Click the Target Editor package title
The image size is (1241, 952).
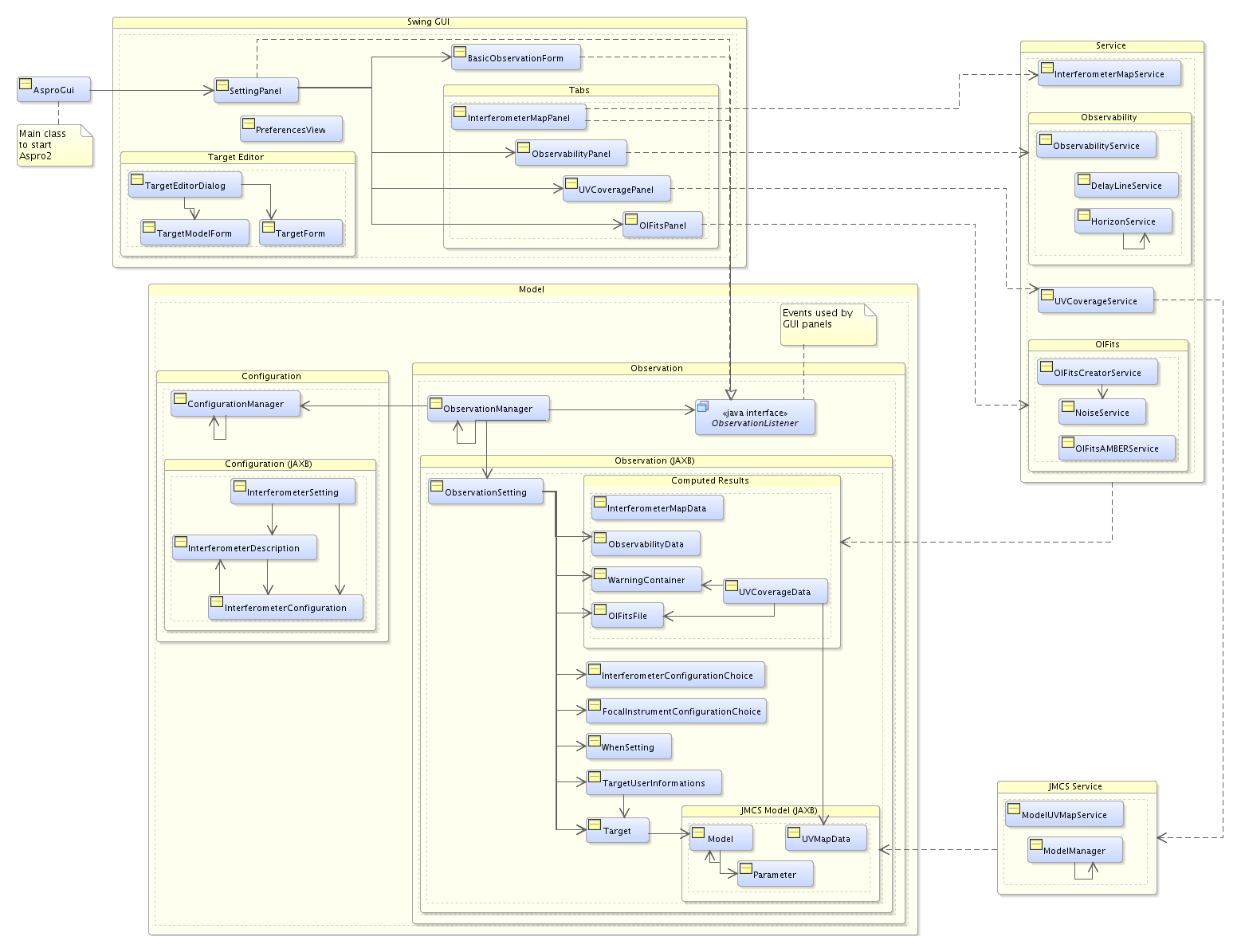(x=236, y=158)
